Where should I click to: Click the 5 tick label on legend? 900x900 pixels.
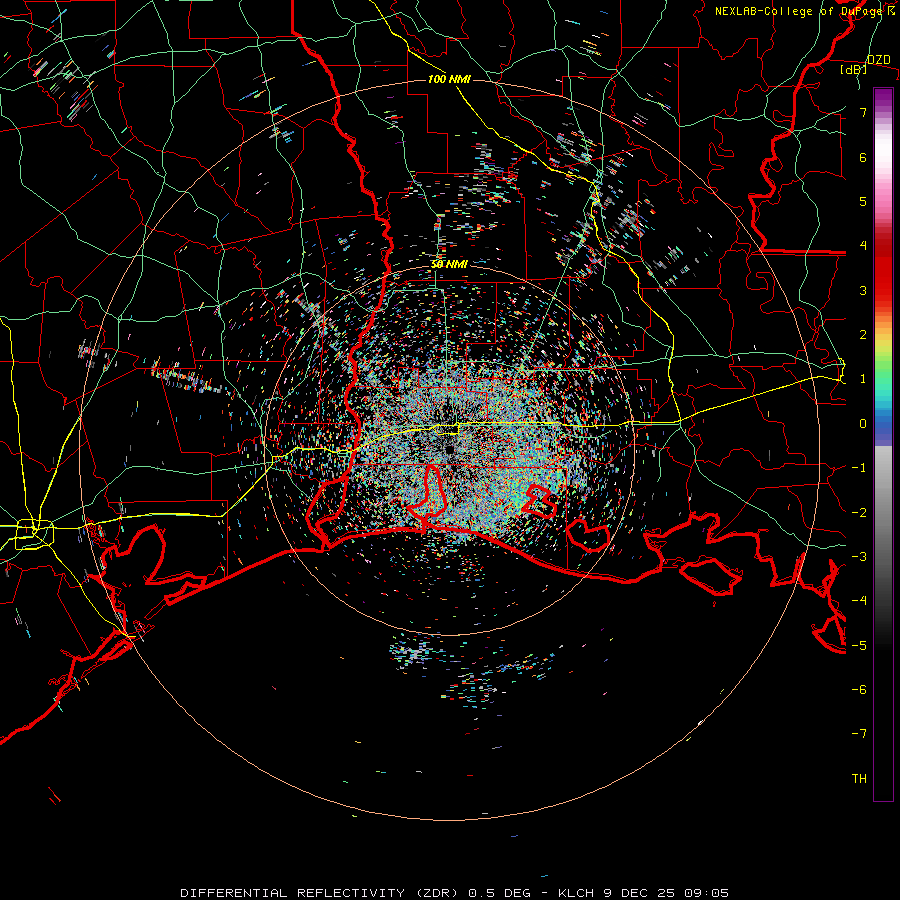[863, 201]
